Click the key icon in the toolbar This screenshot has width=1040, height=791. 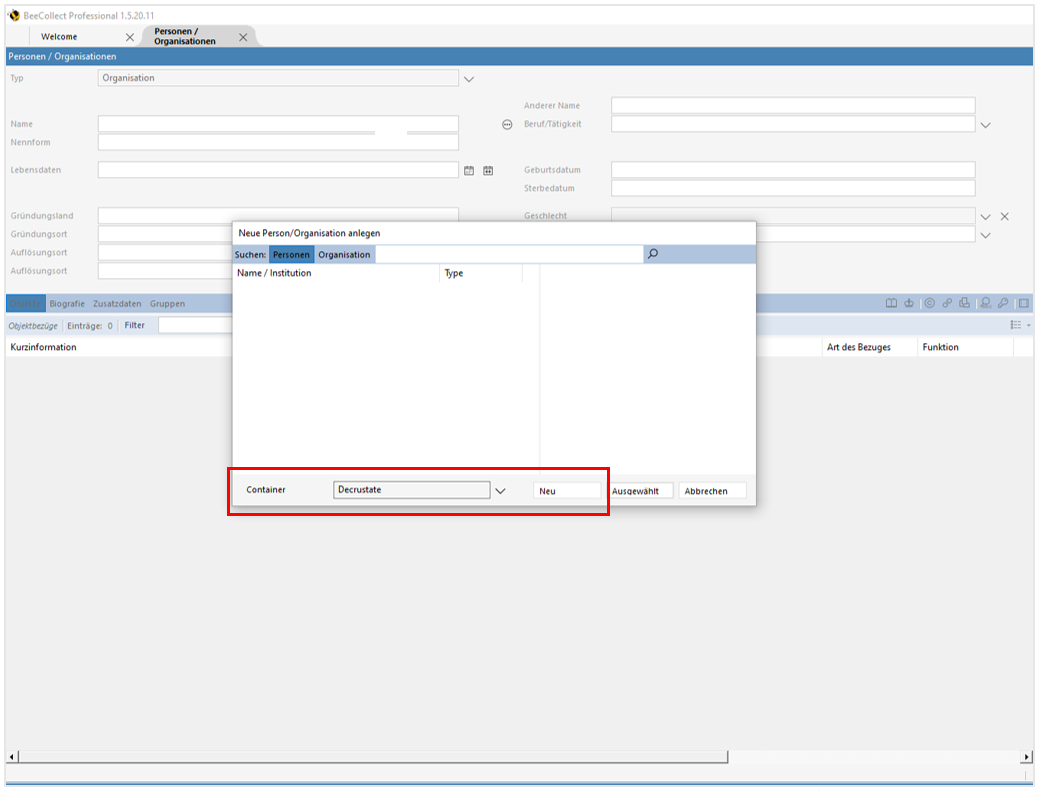tap(1003, 303)
